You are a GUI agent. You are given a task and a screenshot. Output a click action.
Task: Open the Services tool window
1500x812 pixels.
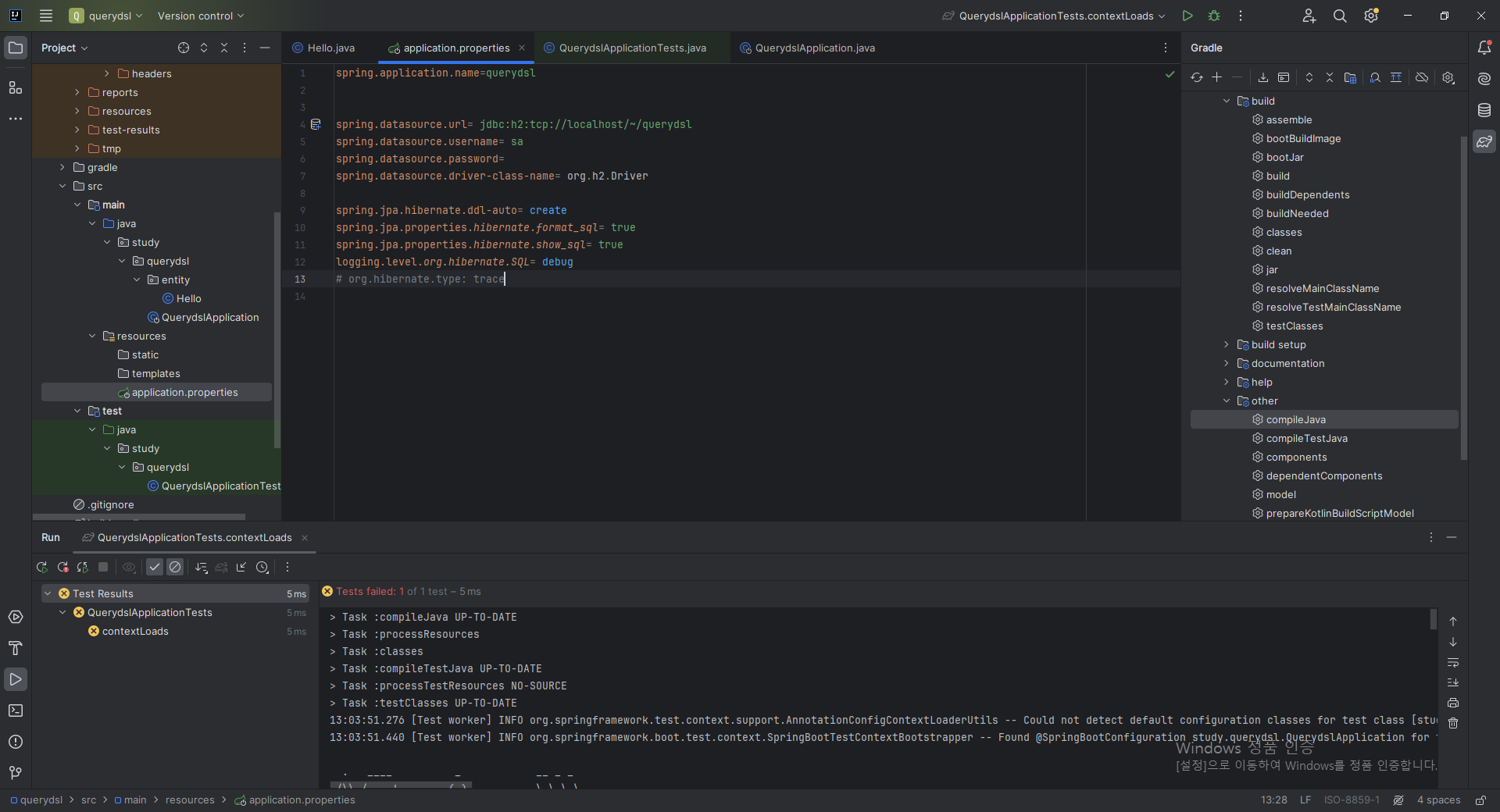[x=16, y=617]
